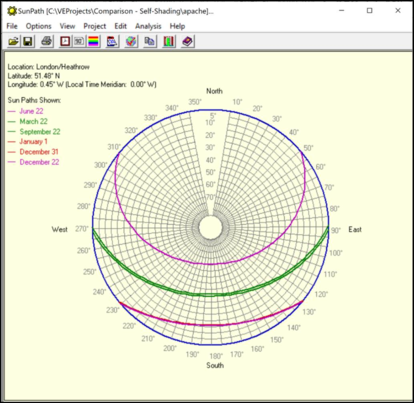Open the Options menu
414x403 pixels.
pos(39,26)
